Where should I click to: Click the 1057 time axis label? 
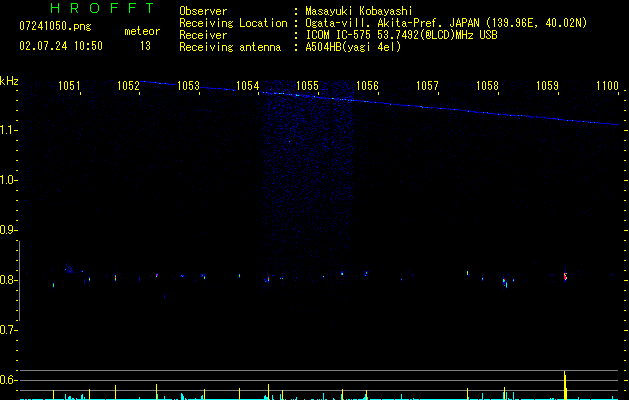tap(427, 86)
